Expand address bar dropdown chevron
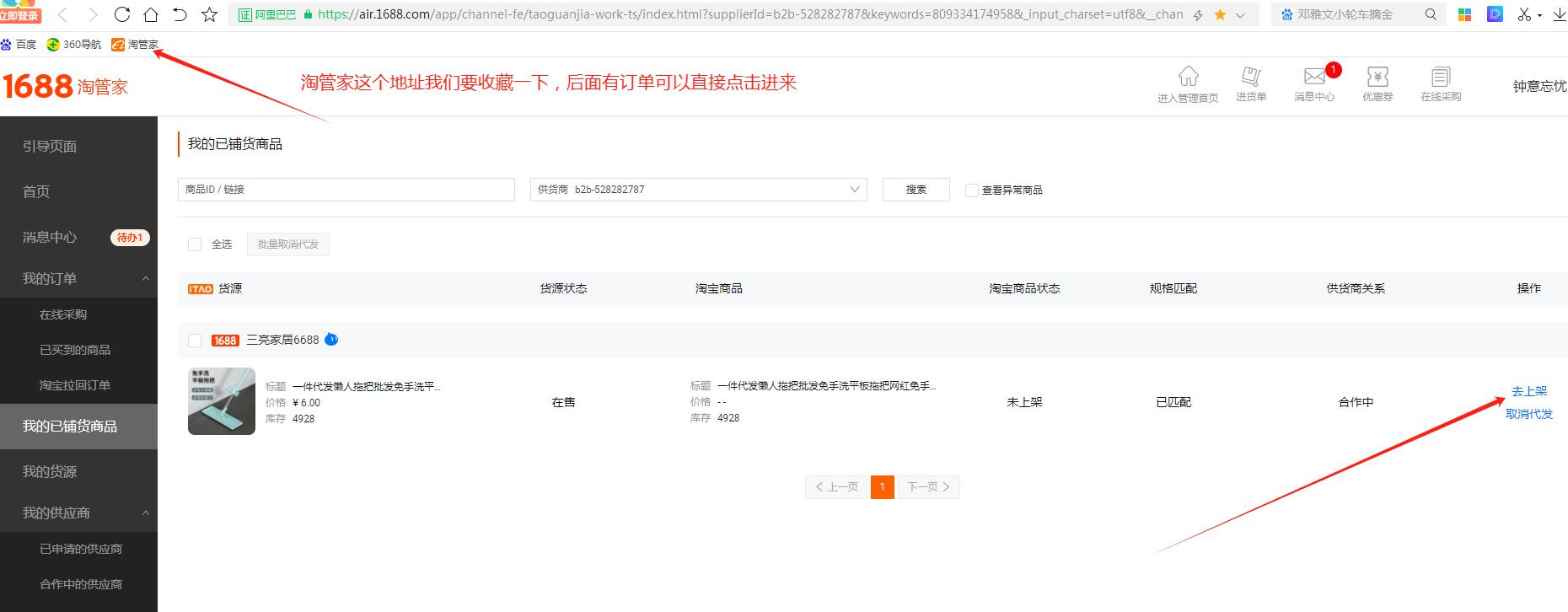Image resolution: width=1568 pixels, height=612 pixels. pyautogui.click(x=1240, y=15)
